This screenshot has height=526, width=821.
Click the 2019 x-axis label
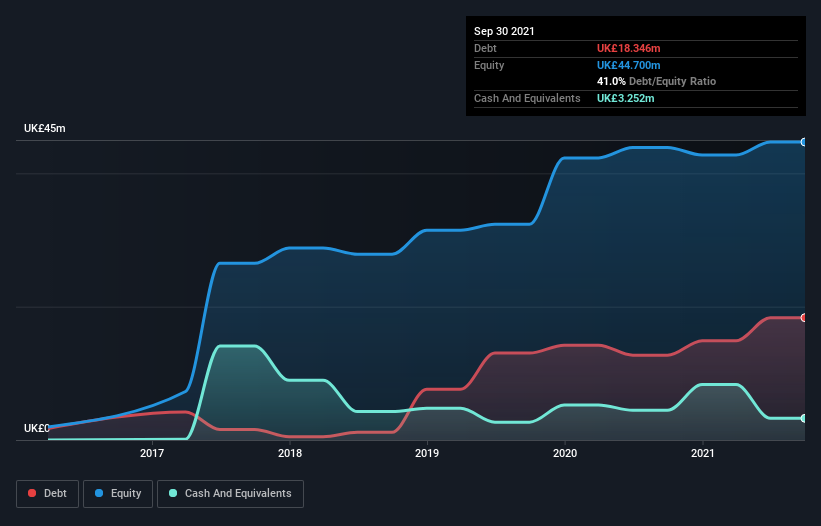pyautogui.click(x=427, y=453)
